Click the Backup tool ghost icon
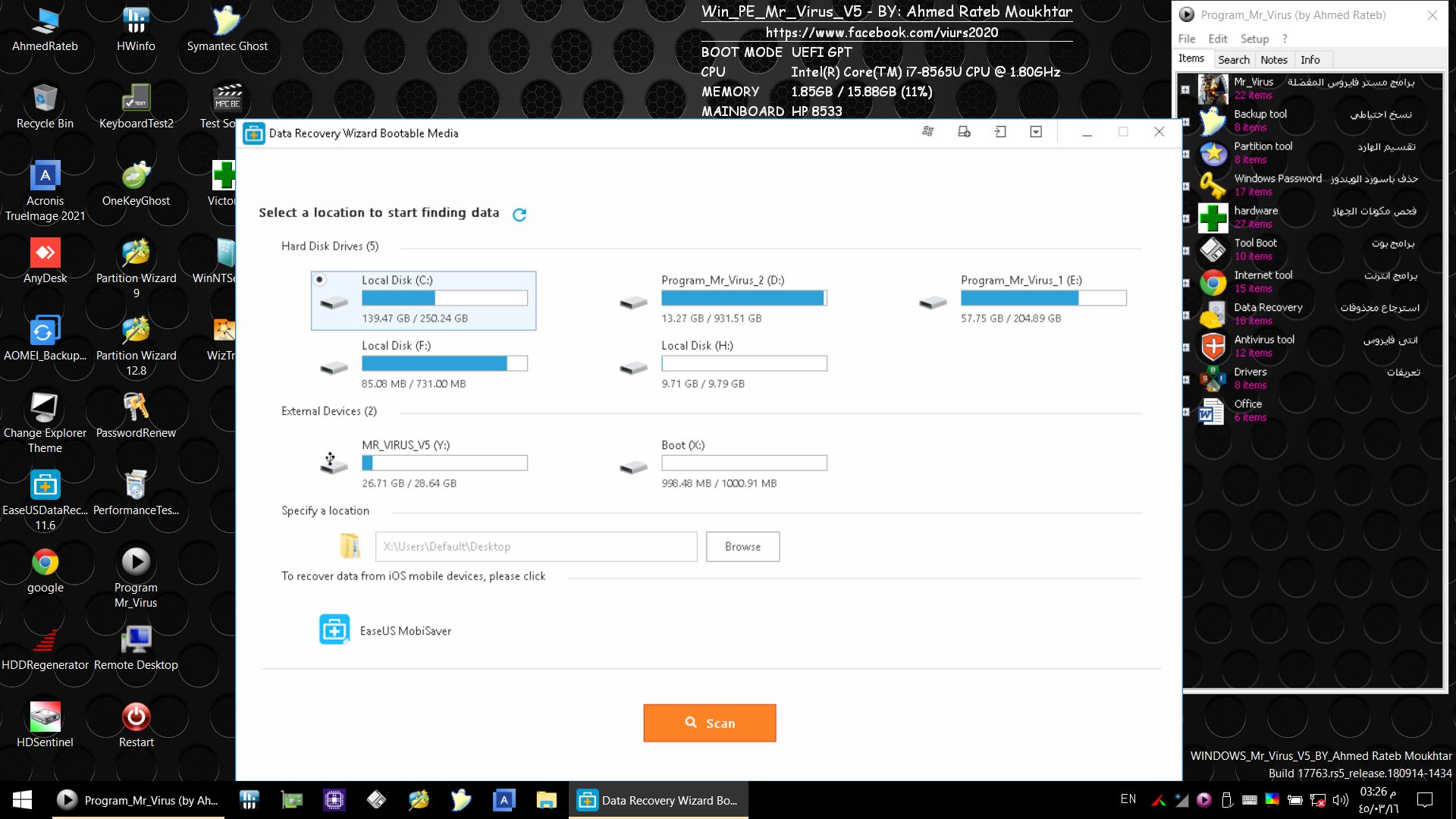This screenshot has width=1456, height=819. (1213, 121)
